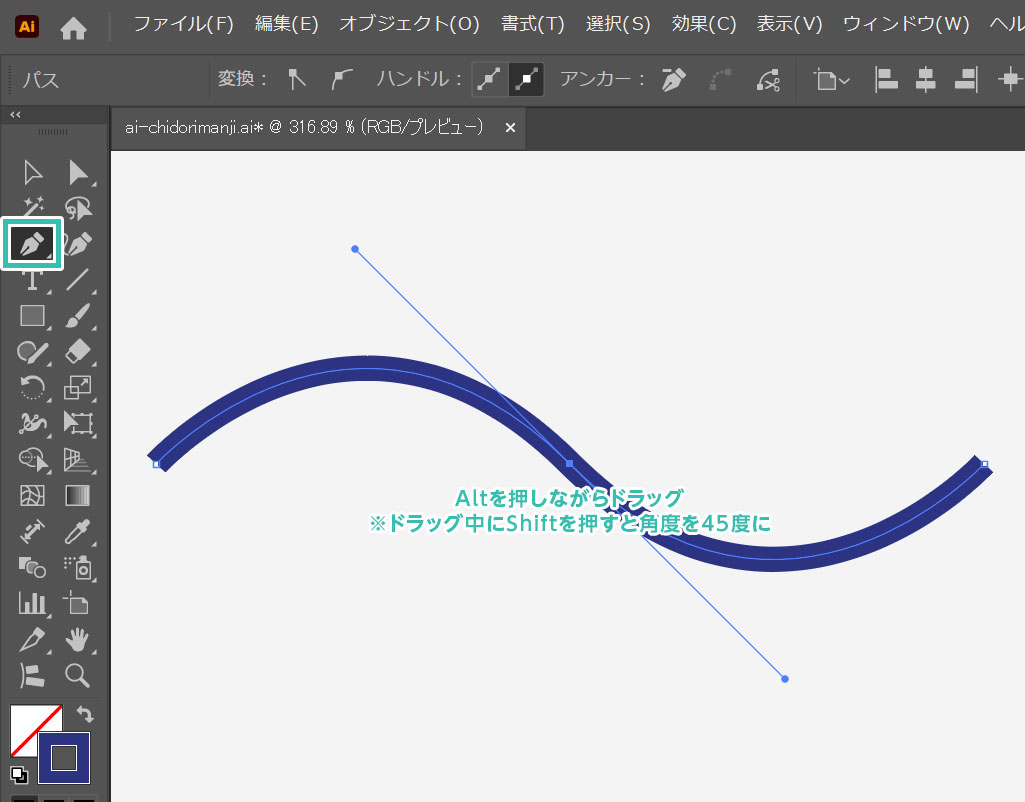Click the Illustrator Ai logo
Image resolution: width=1025 pixels, height=802 pixels.
click(x=27, y=26)
